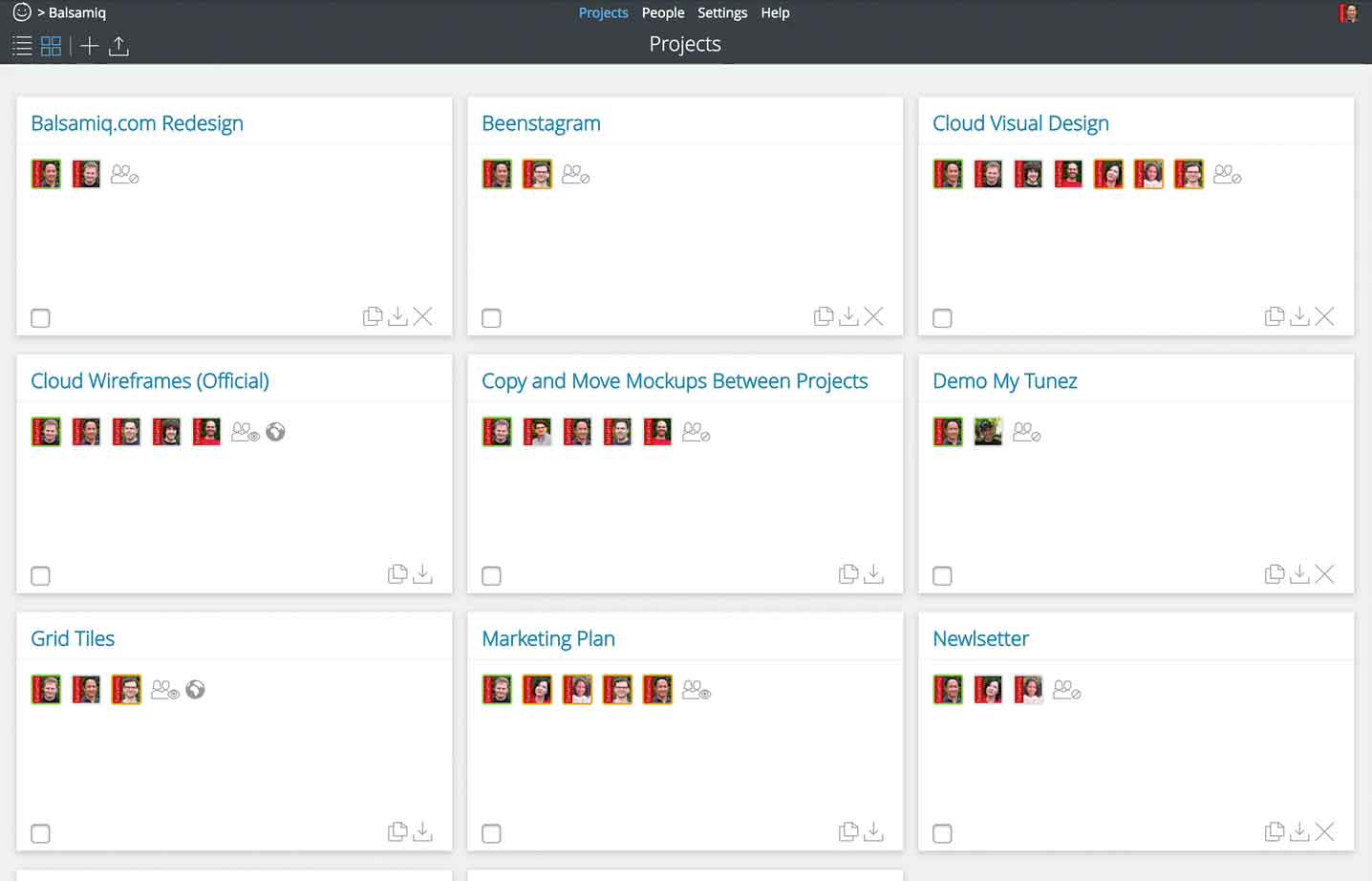Screen dimensions: 1372x881
Task: Open the Projects menu item
Action: (x=603, y=12)
